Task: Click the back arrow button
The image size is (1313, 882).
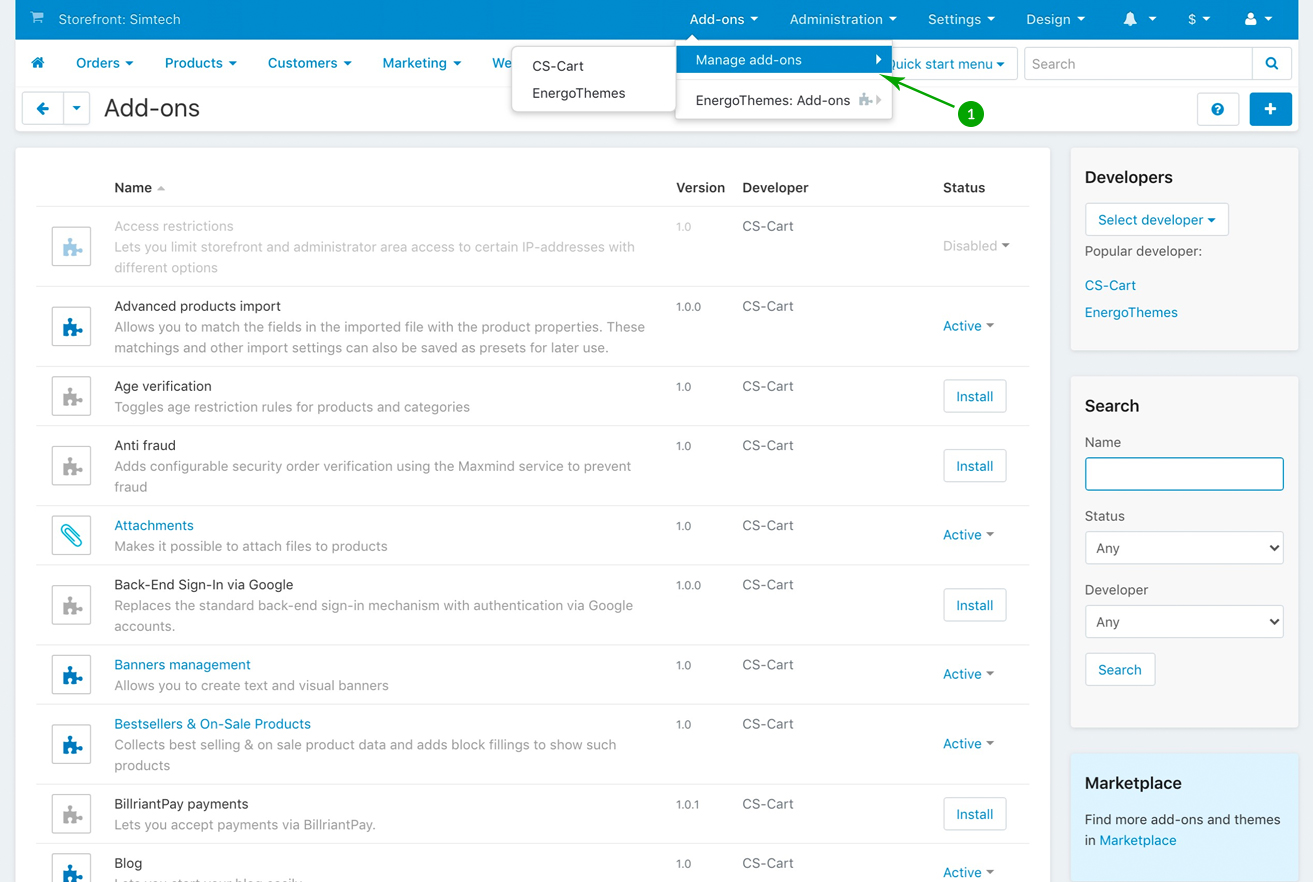Action: (x=43, y=109)
